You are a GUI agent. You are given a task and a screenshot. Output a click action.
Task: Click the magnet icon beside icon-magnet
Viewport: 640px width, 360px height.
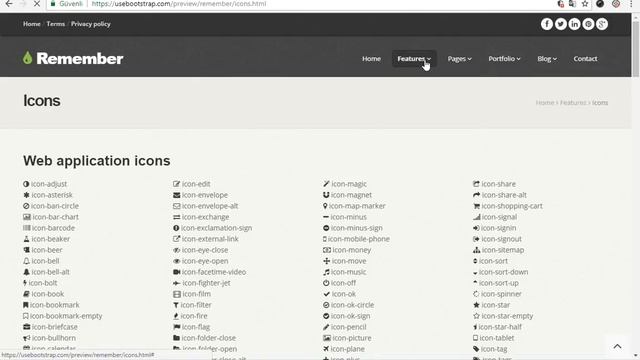click(326, 195)
